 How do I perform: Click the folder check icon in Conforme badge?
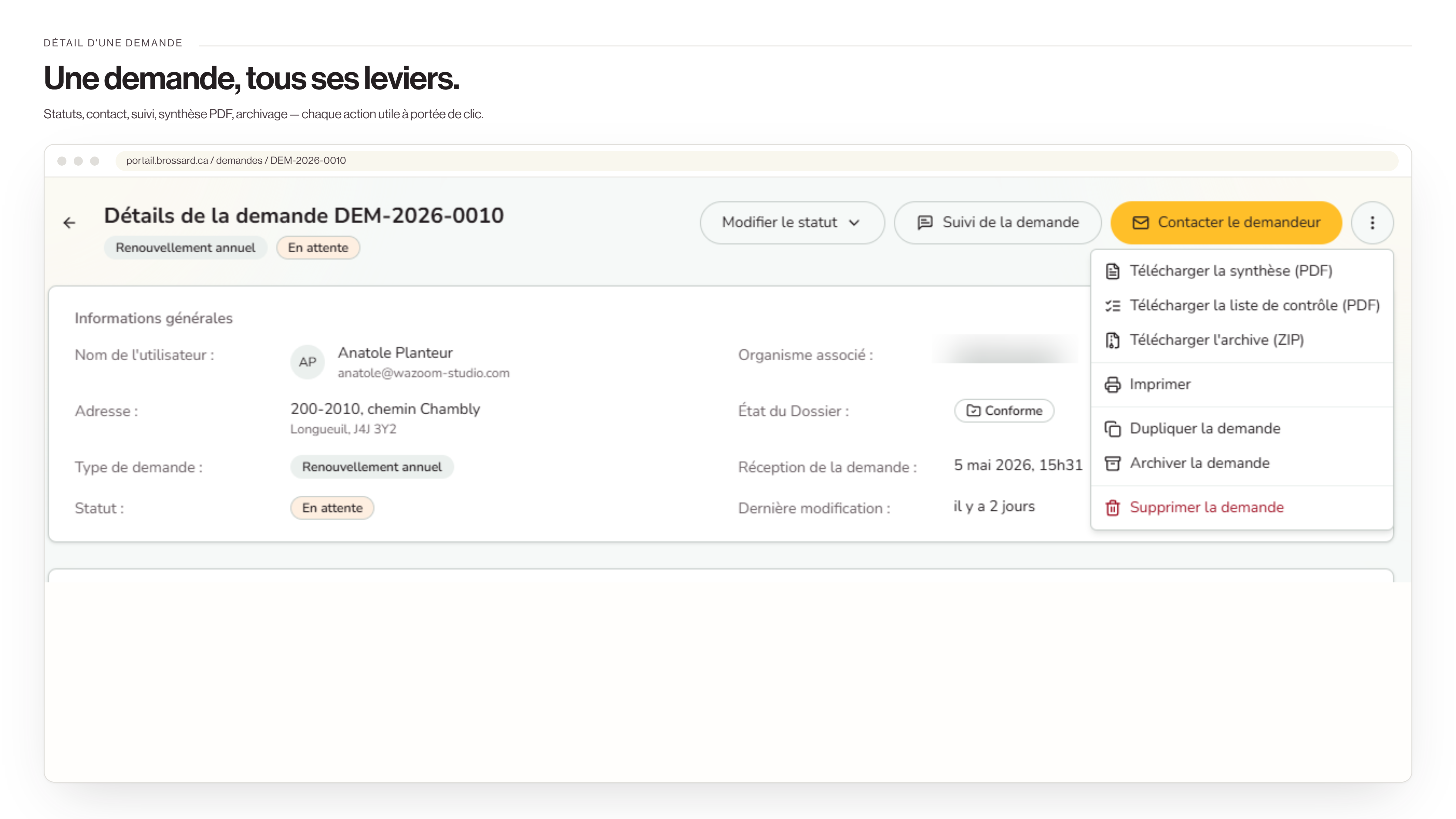973,410
